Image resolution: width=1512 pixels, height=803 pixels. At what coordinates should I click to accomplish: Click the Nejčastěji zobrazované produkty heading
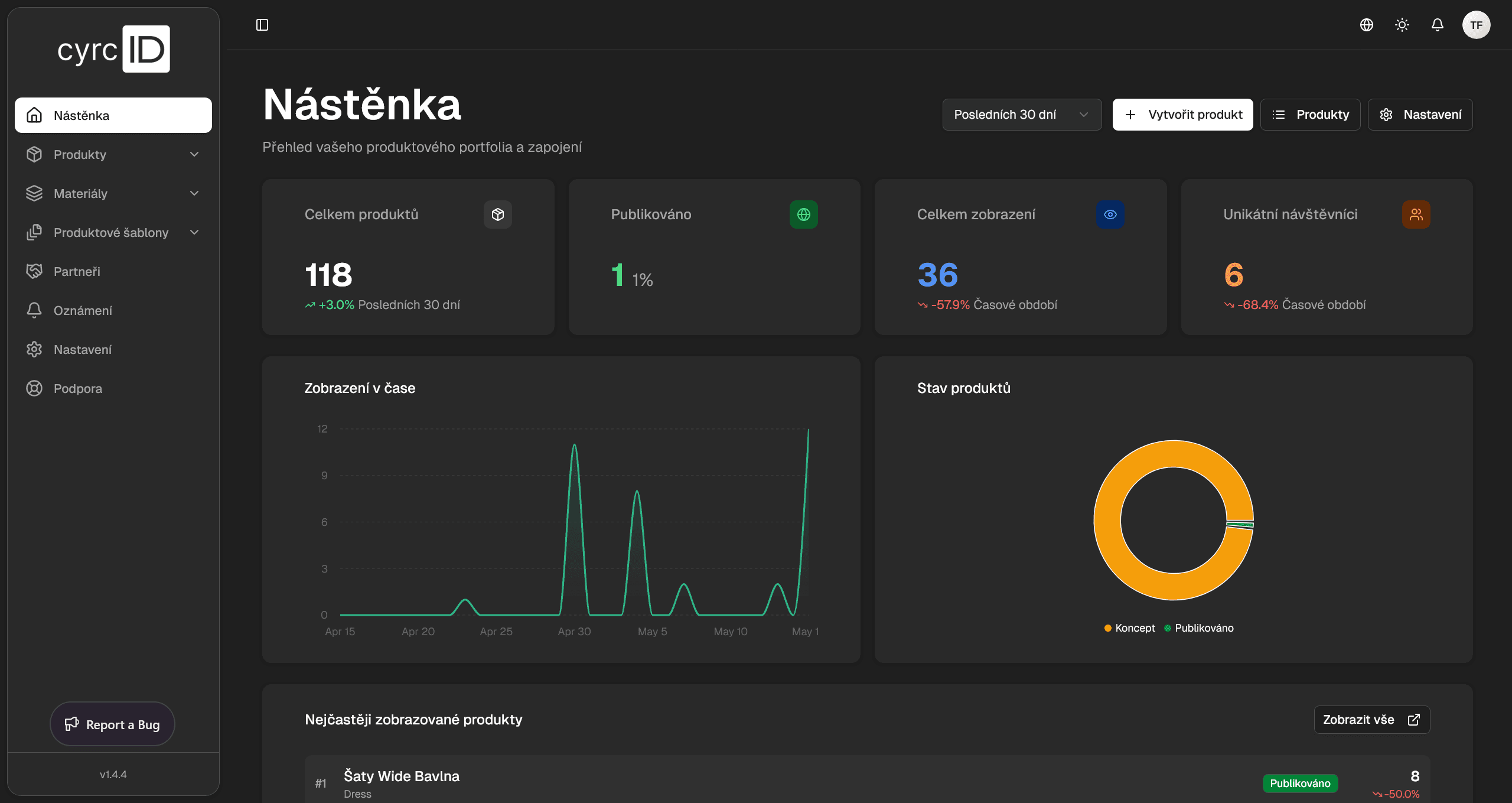pos(413,720)
